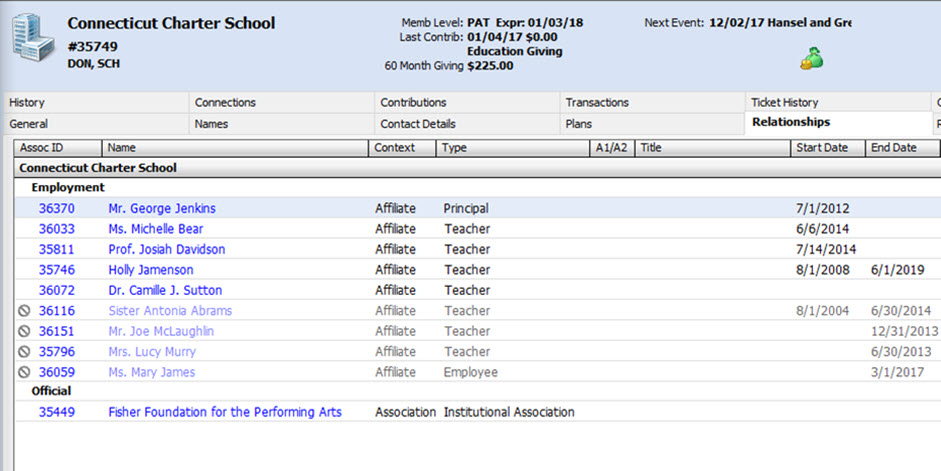The image size is (941, 471).
Task: Switch to the History tab
Action: coord(27,102)
